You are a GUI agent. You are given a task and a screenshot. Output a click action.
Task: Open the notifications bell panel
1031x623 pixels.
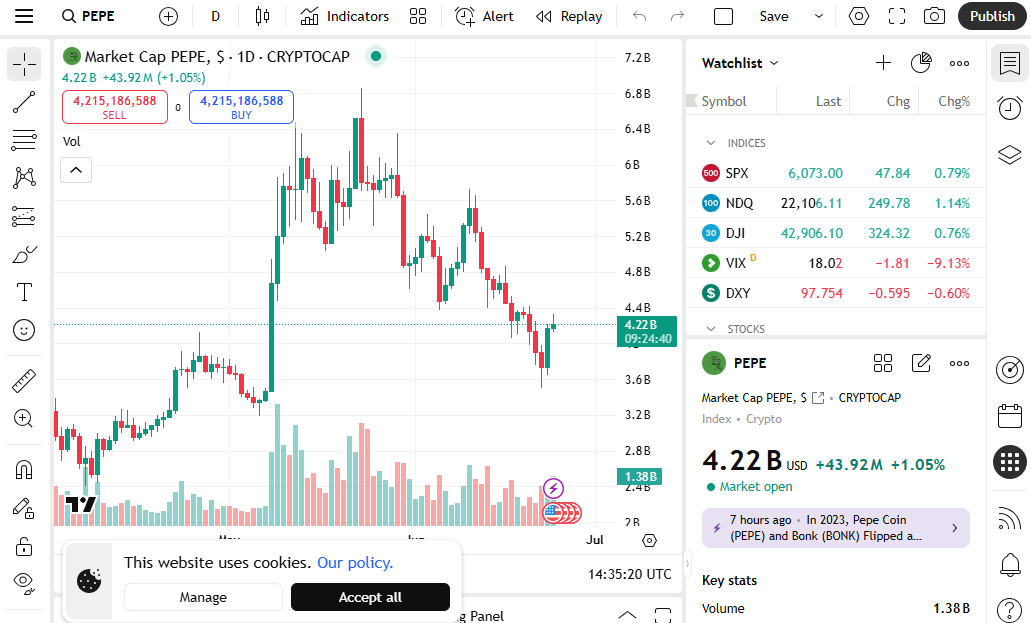point(1009,564)
